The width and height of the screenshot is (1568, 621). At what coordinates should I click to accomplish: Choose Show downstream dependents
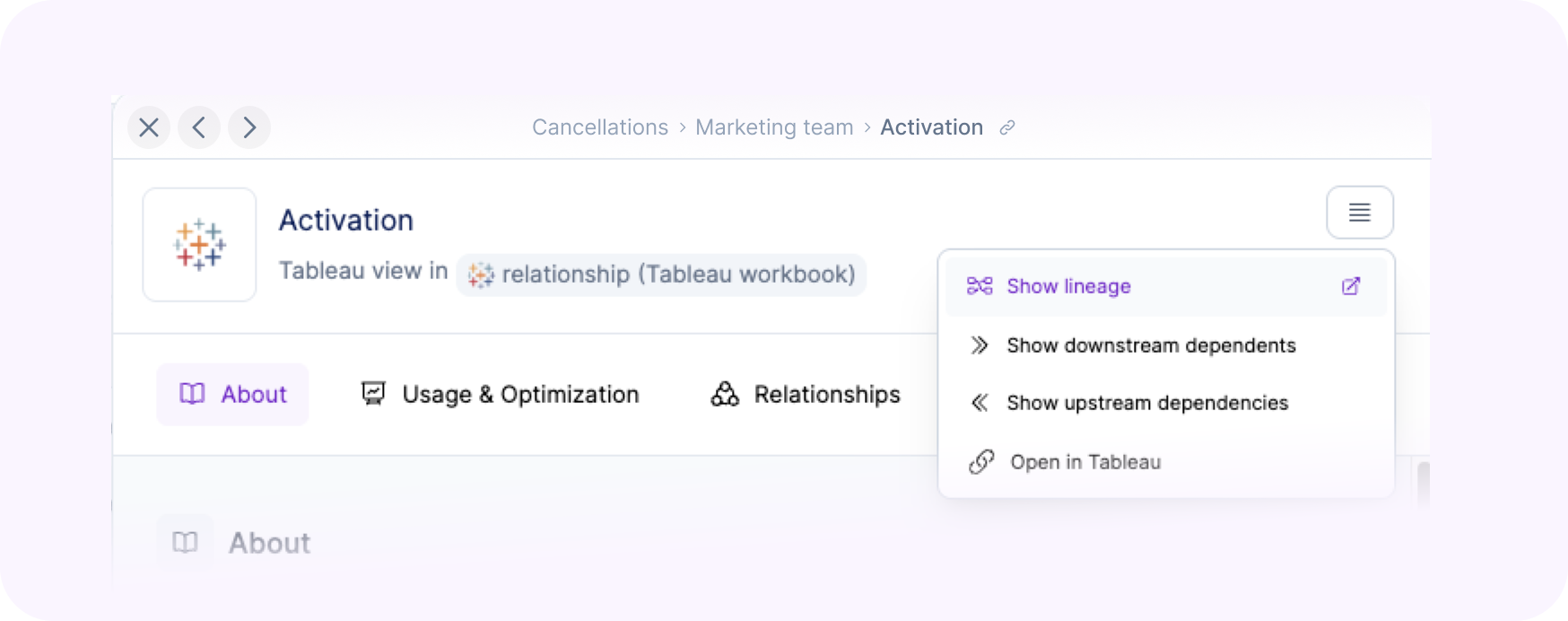click(1151, 345)
